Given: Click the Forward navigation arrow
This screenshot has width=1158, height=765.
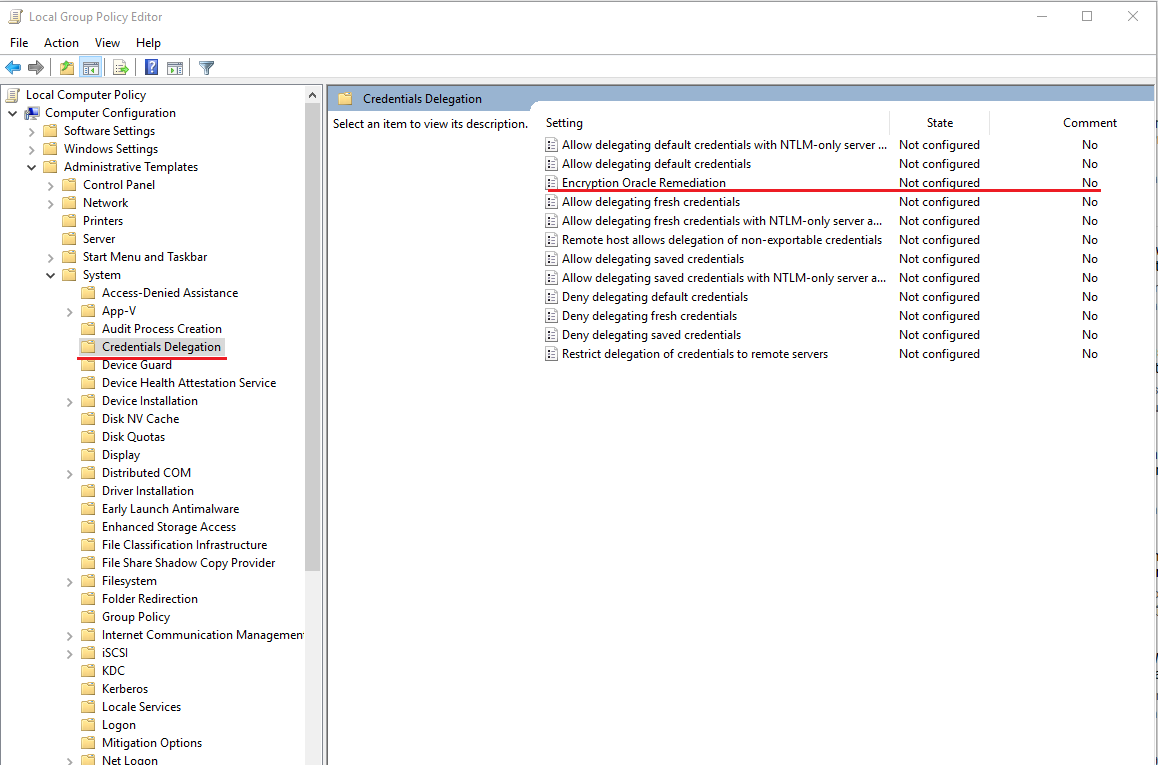Looking at the screenshot, I should tap(37, 67).
